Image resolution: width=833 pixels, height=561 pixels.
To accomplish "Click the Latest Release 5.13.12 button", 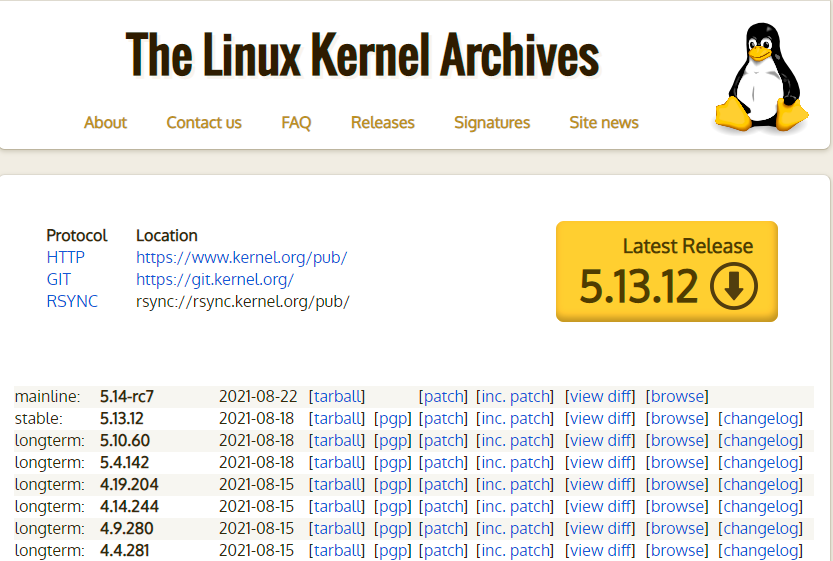I will (667, 271).
